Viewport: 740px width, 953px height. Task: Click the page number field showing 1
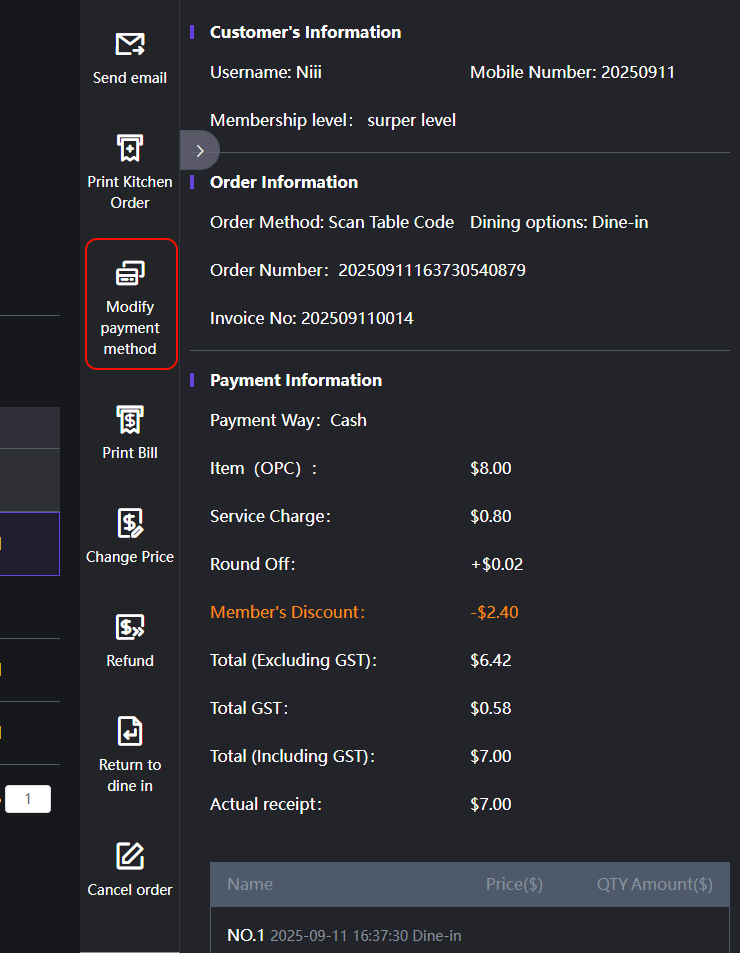tap(28, 799)
